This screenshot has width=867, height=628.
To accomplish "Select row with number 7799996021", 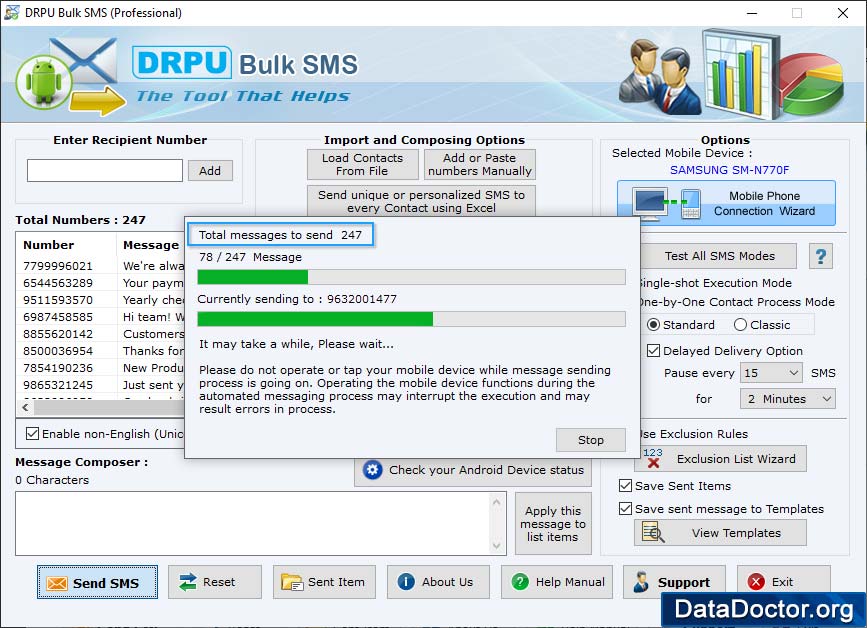I will coord(102,266).
